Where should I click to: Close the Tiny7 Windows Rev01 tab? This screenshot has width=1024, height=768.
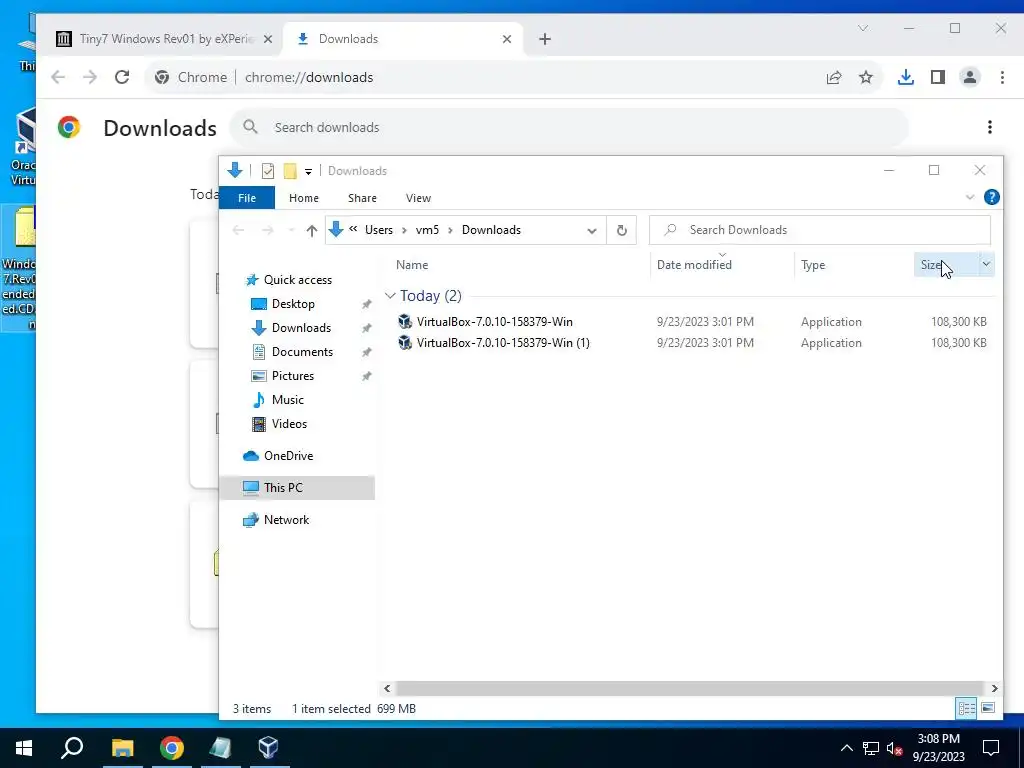[268, 39]
